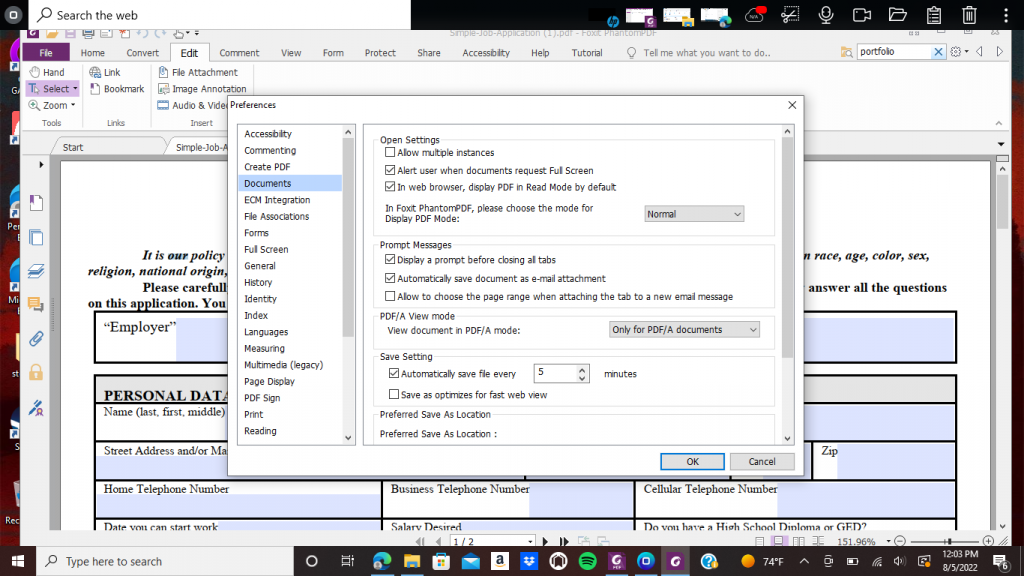Jump to last page in status bar
1024x576 pixels.
coord(564,541)
